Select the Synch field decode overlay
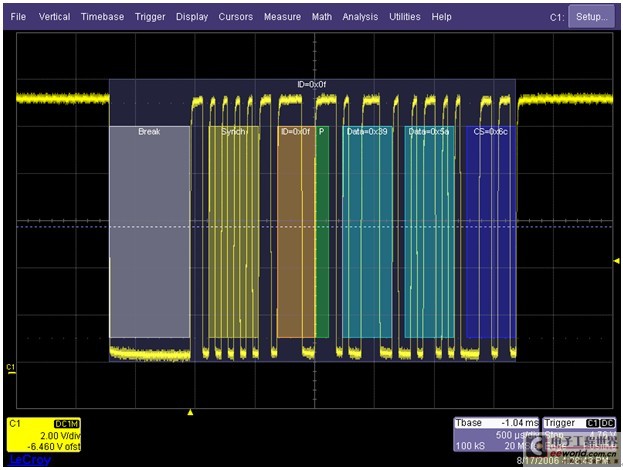623x470 pixels. tap(233, 232)
